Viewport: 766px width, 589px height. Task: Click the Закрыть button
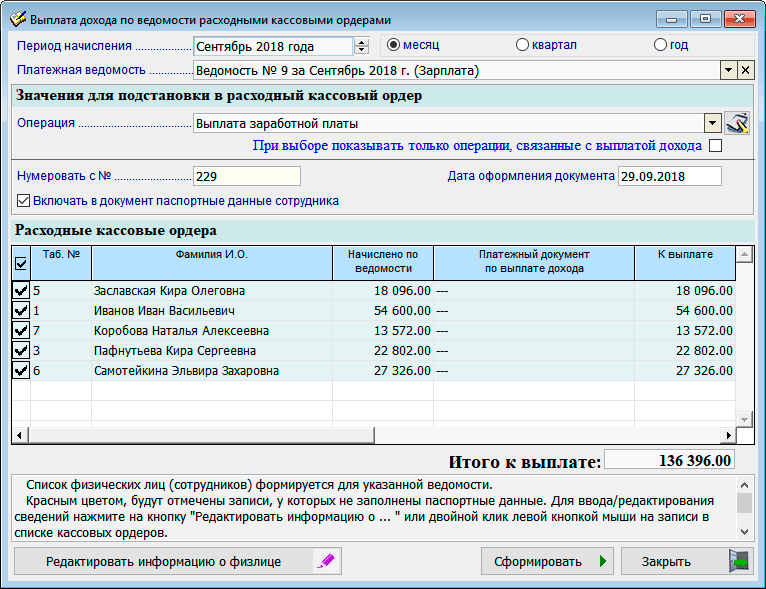687,561
